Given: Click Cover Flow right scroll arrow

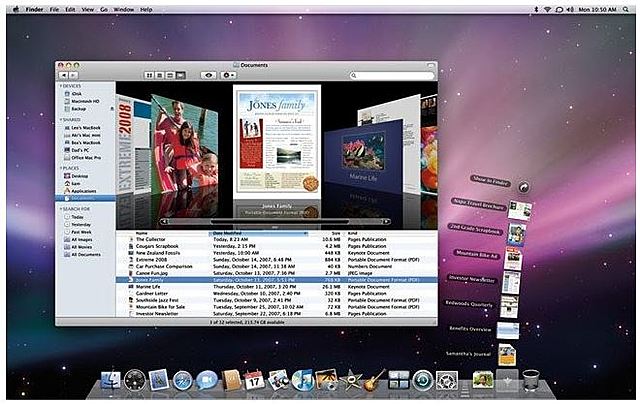Looking at the screenshot, I should [x=386, y=222].
